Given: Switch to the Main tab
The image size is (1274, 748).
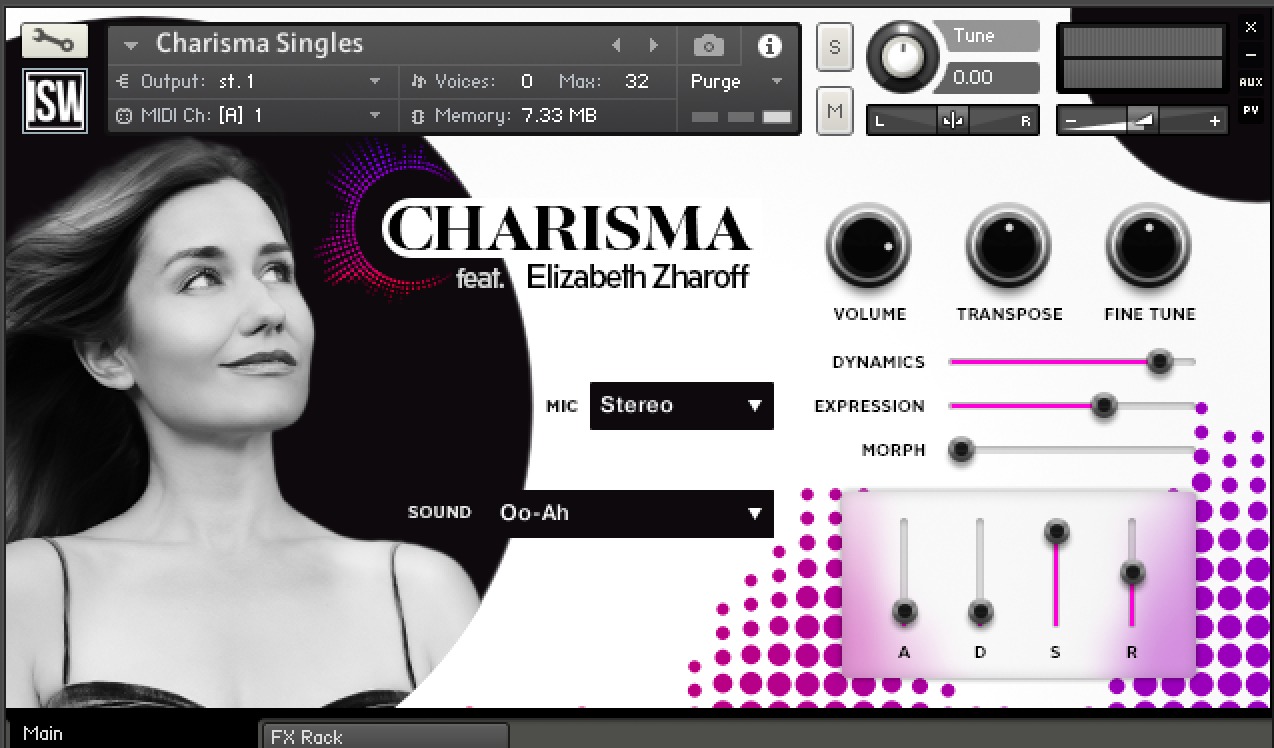Looking at the screenshot, I should pyautogui.click(x=43, y=733).
